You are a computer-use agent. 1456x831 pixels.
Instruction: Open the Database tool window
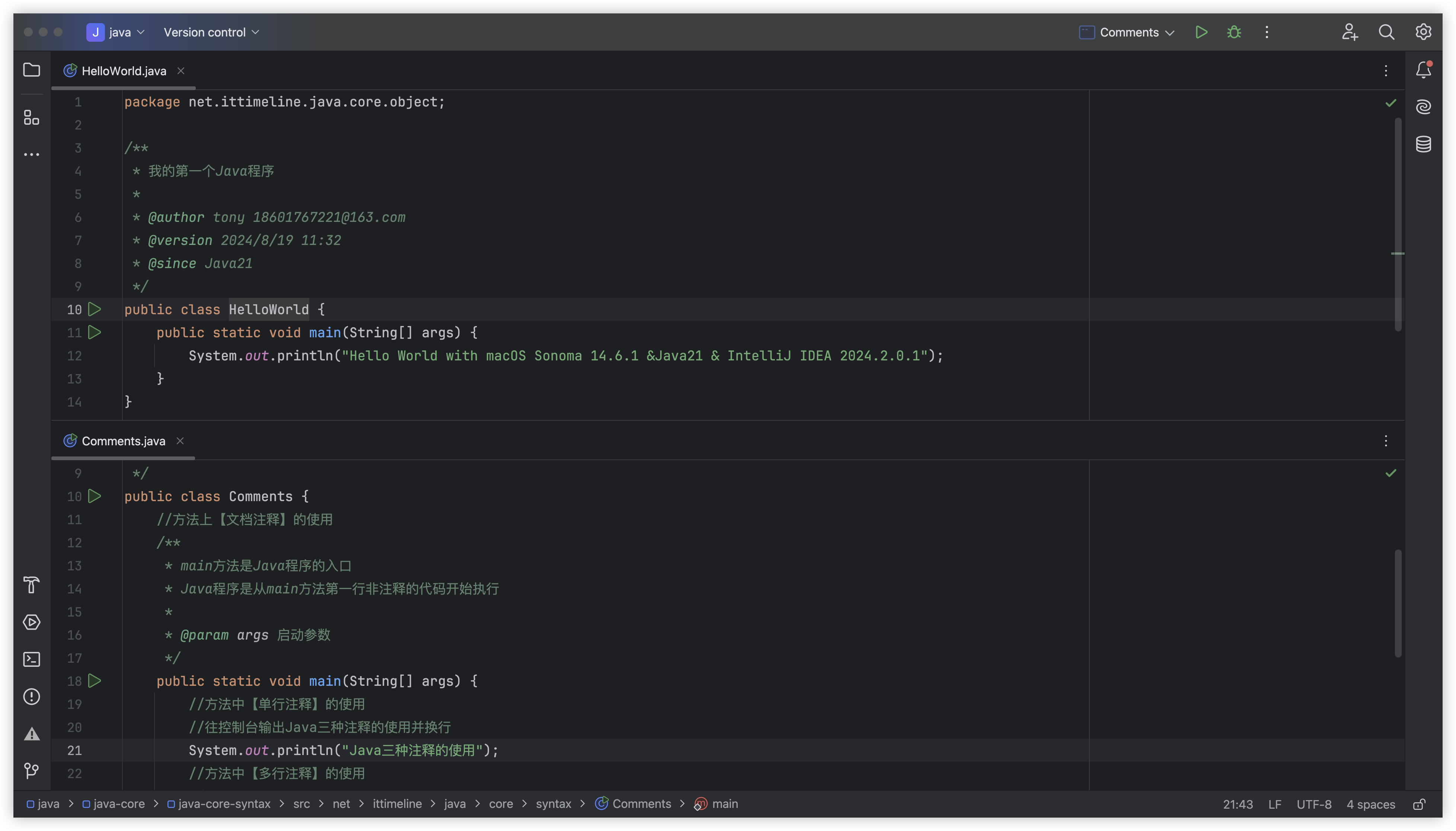tap(1424, 144)
